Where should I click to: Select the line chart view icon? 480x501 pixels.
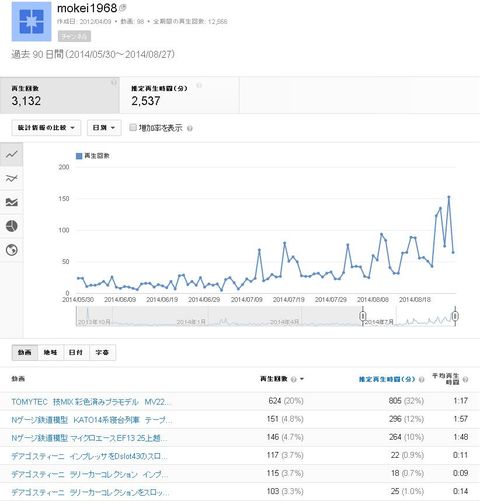[12, 154]
